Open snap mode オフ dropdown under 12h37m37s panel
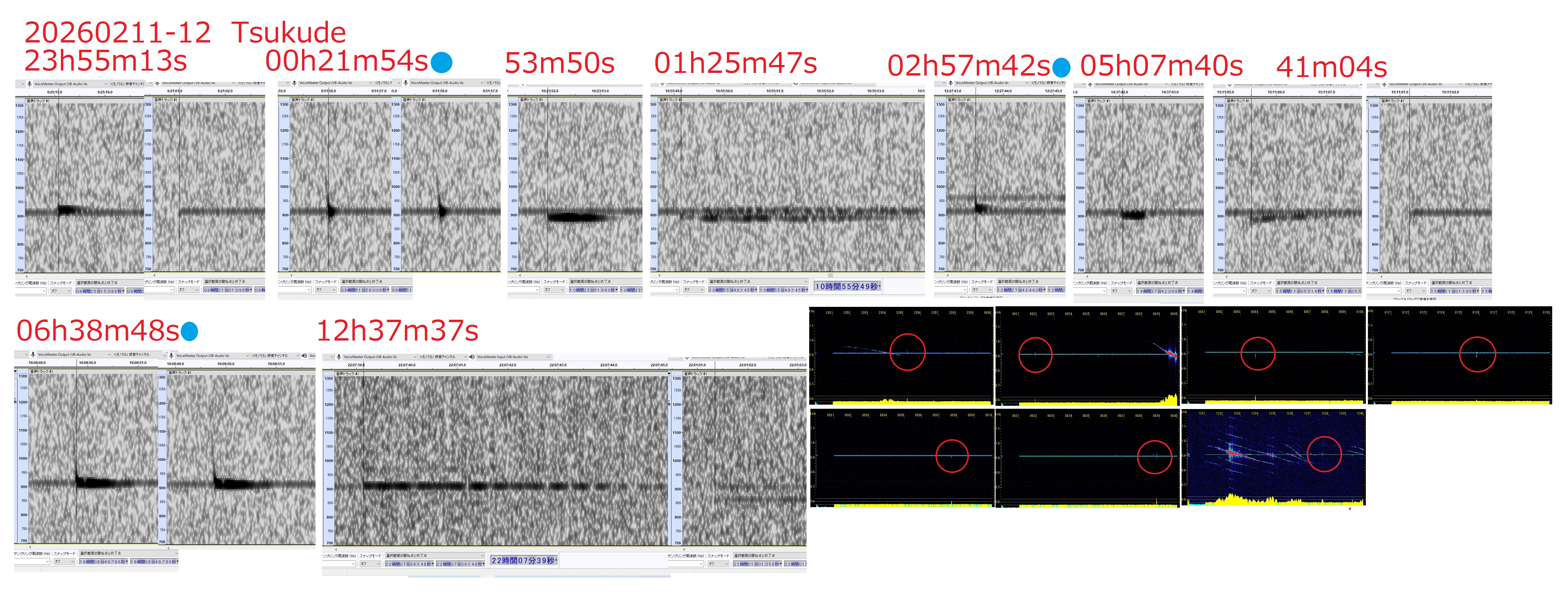The width and height of the screenshot is (1568, 602). pyautogui.click(x=370, y=564)
